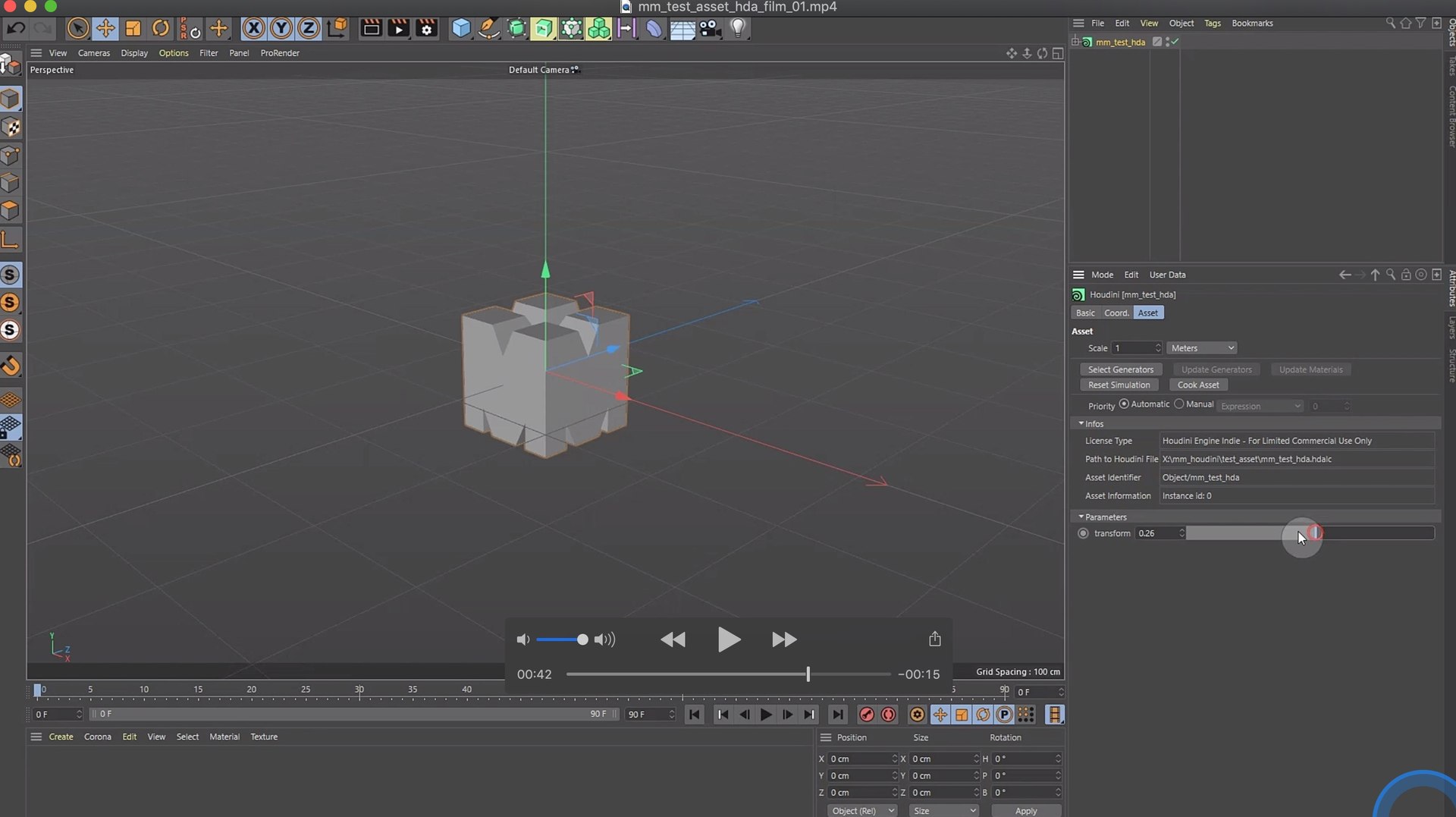This screenshot has height=817, width=1456.
Task: Add a Floor environment object
Action: (x=682, y=29)
